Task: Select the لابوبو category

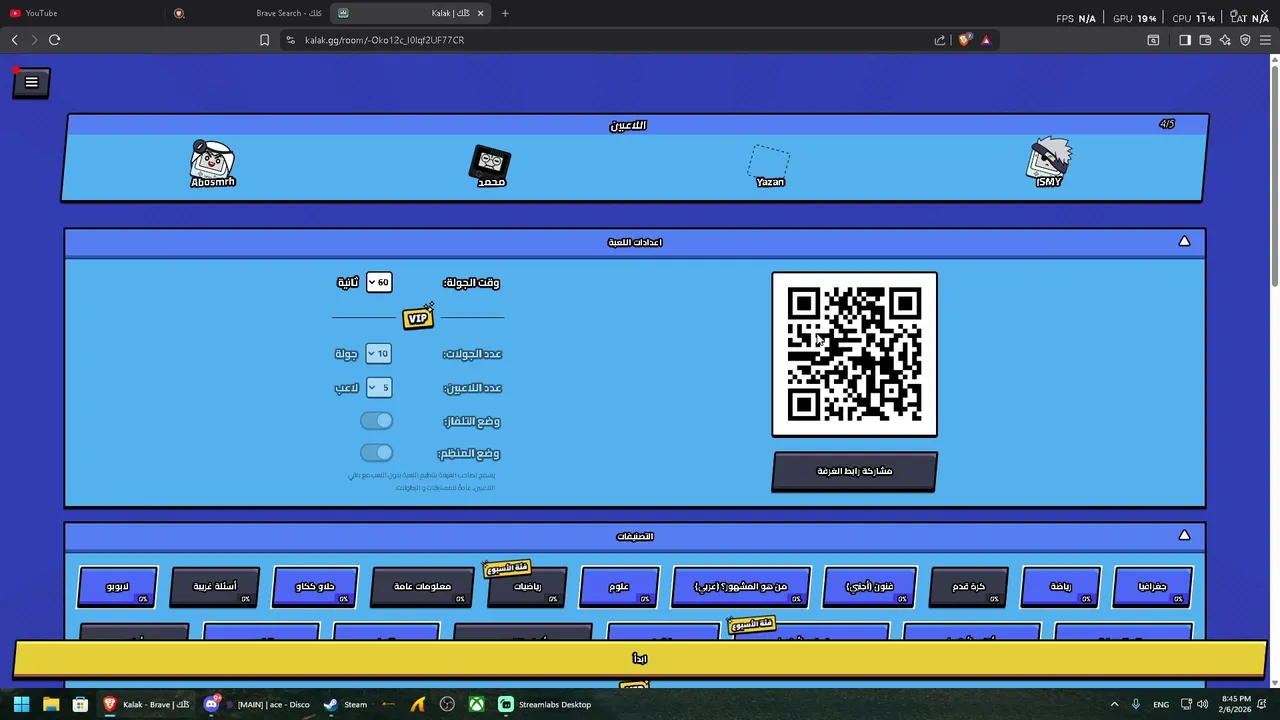Action: pos(118,587)
